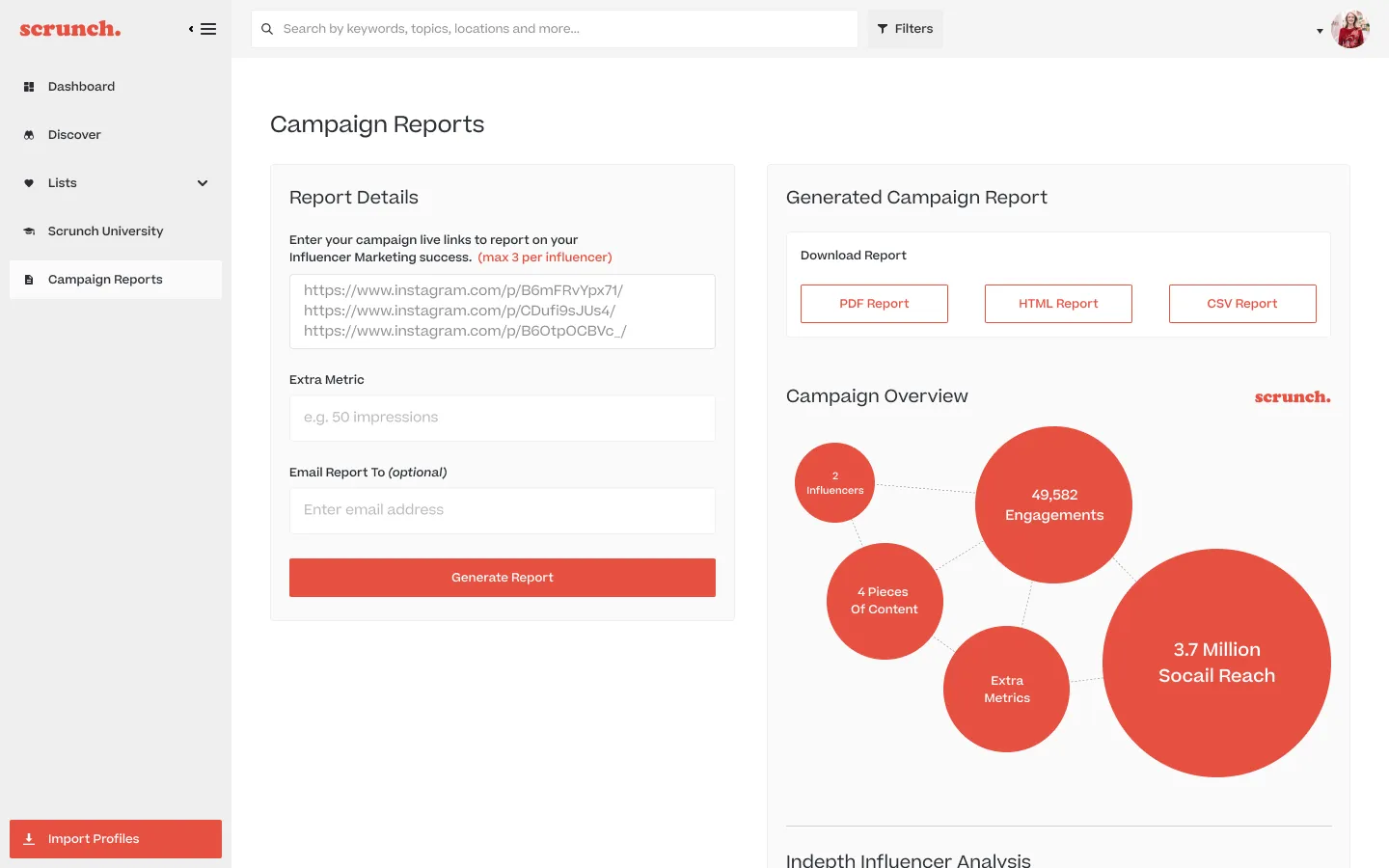Image resolution: width=1389 pixels, height=868 pixels.
Task: Download the CSV Report
Action: tap(1242, 304)
